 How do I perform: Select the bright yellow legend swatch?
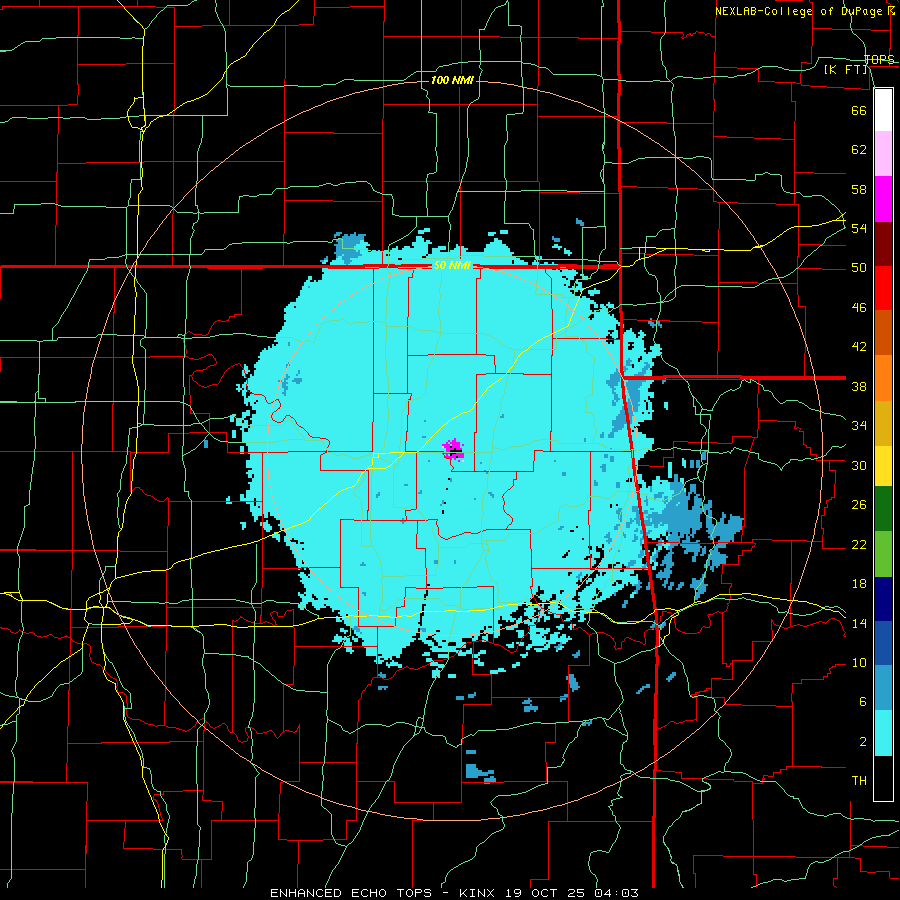(883, 465)
